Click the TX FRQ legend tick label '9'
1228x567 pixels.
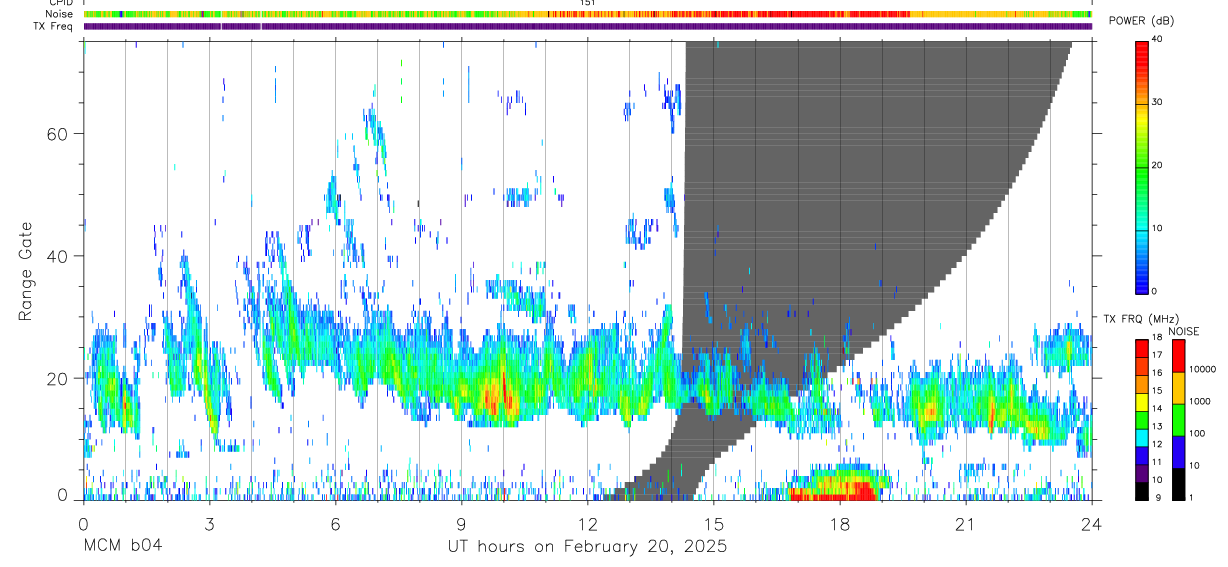(1156, 497)
